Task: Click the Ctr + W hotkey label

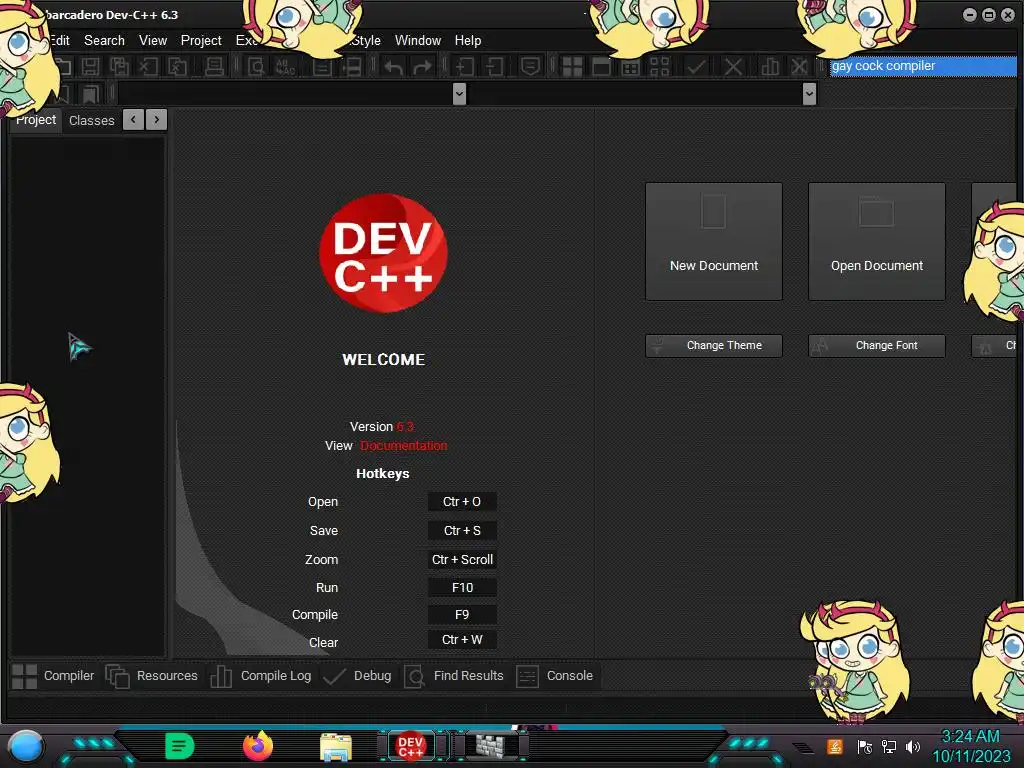Action: click(x=462, y=640)
